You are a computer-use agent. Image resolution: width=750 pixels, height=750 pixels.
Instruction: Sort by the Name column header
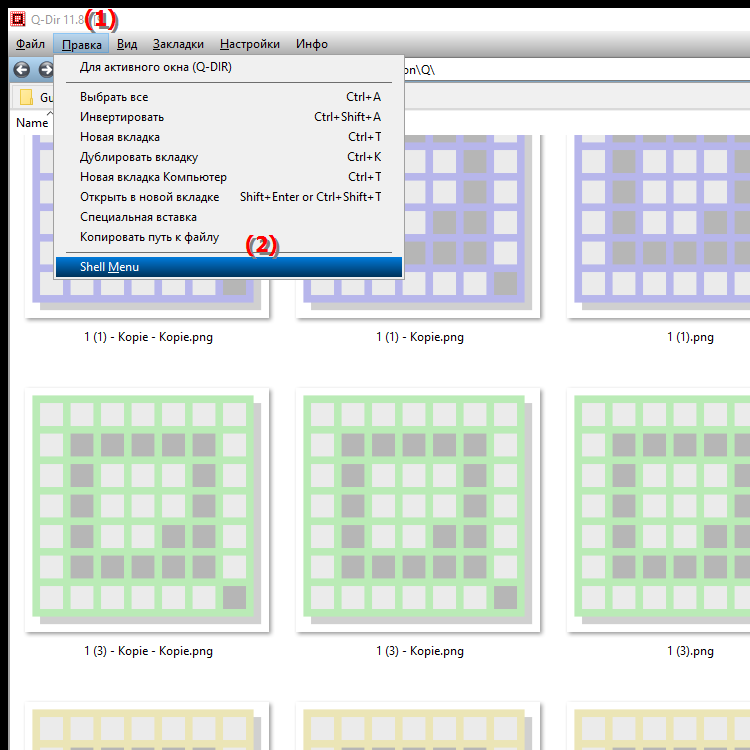[x=32, y=123]
